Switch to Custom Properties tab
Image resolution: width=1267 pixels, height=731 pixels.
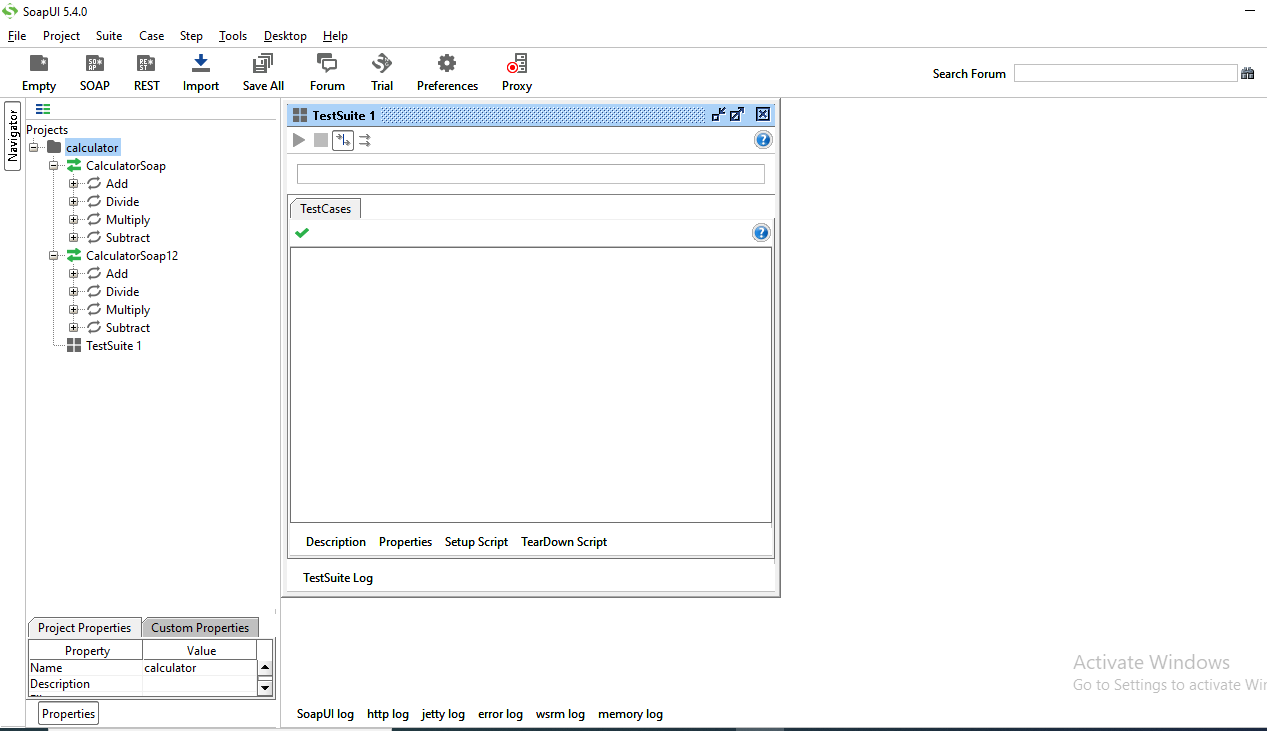[200, 628]
